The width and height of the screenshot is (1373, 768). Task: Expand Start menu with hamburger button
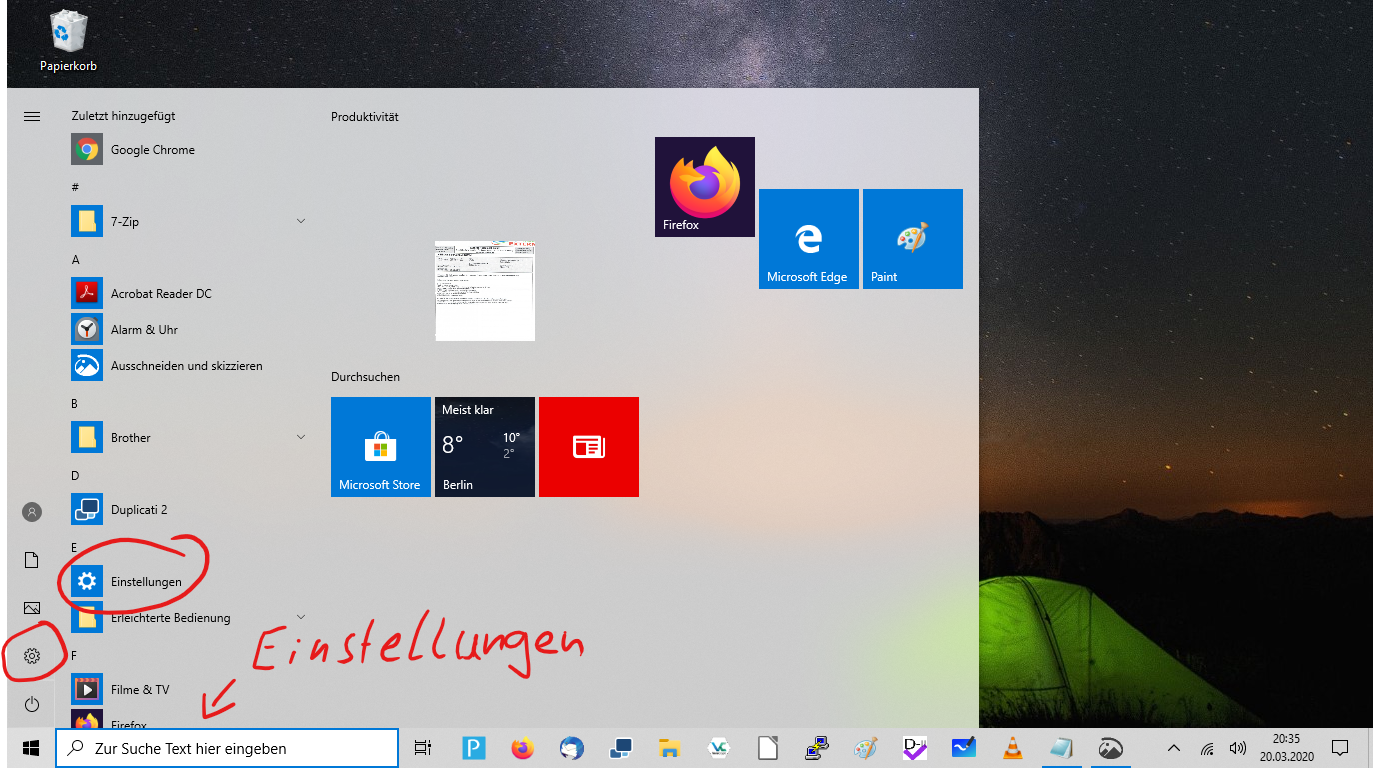click(32, 117)
